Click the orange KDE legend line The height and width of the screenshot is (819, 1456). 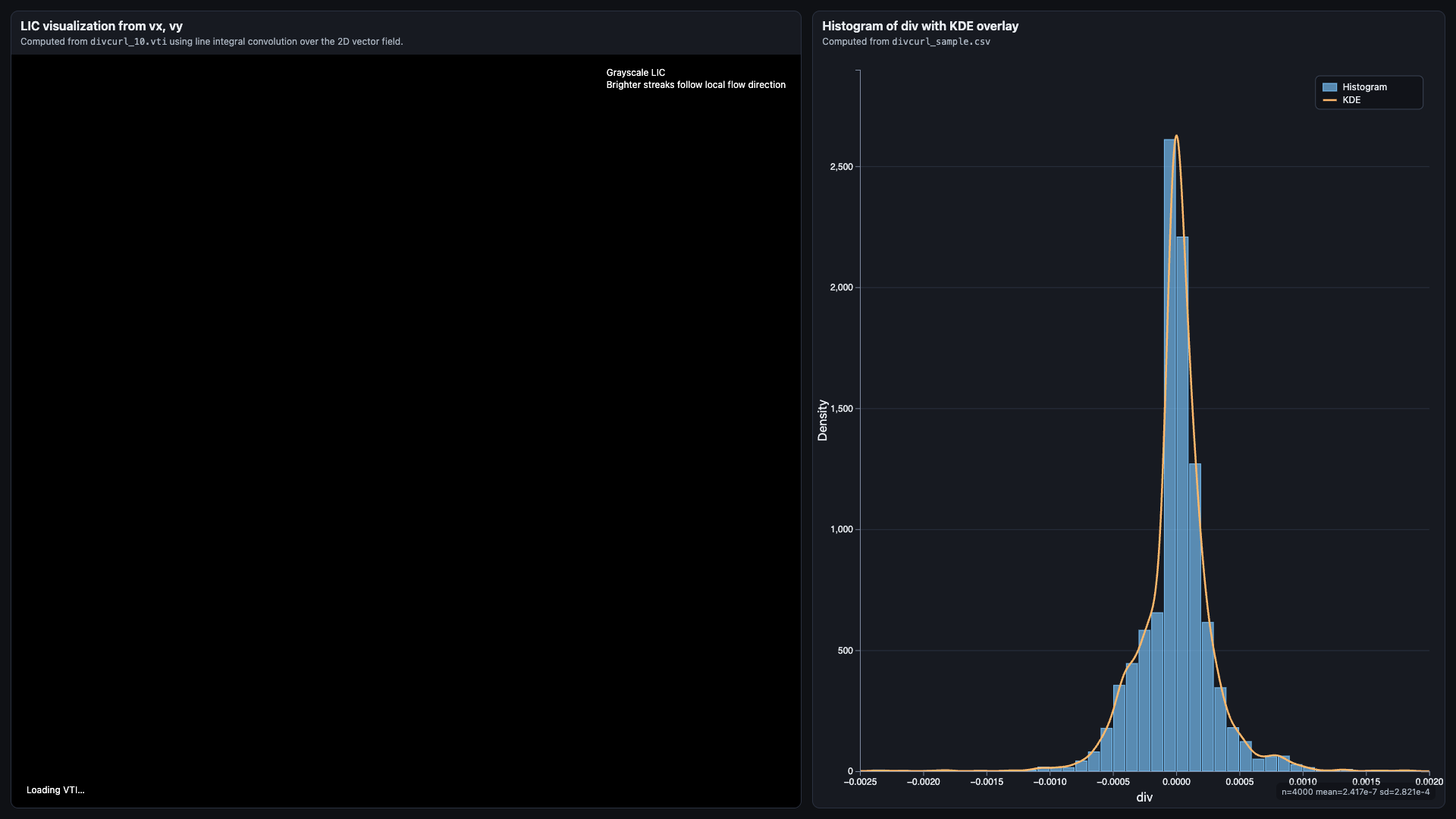(x=1329, y=100)
